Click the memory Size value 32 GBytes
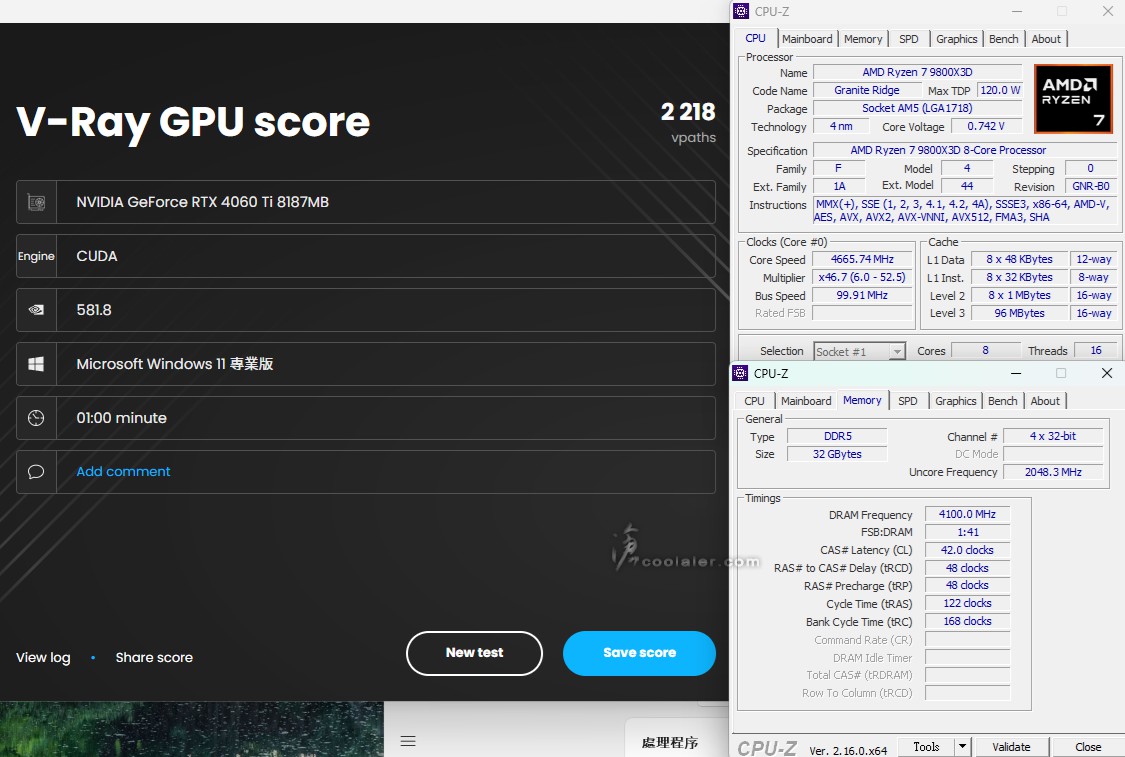The width and height of the screenshot is (1125, 757). [x=837, y=454]
